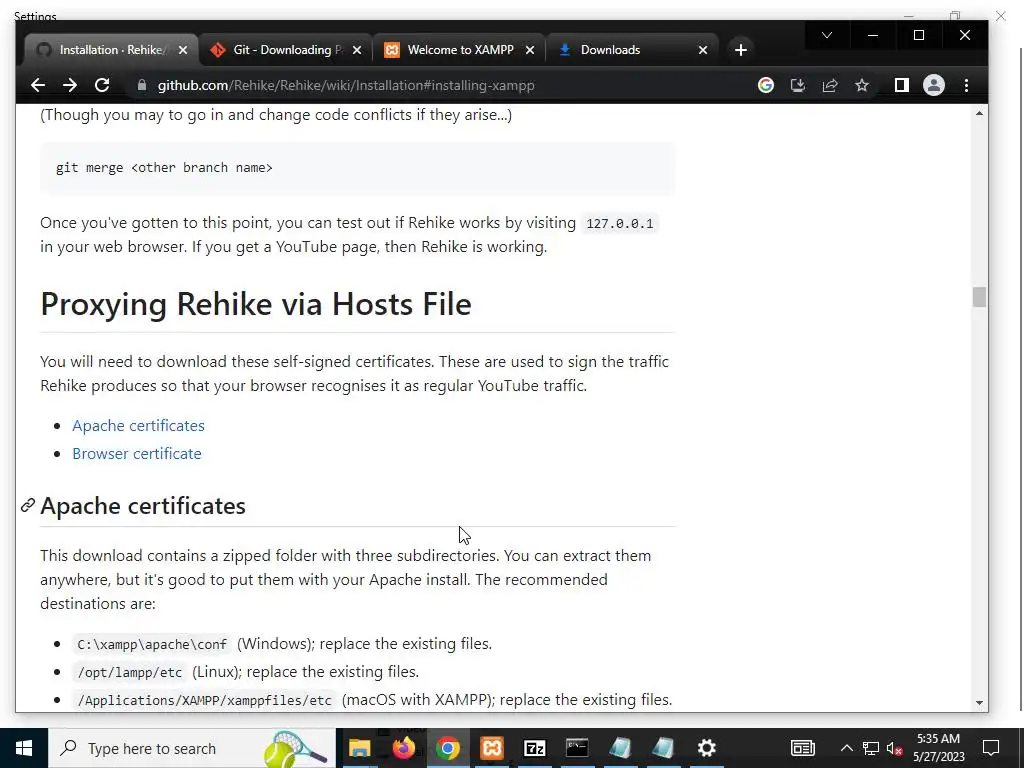Click the Proxying Rehike via Hosts File heading
The width and height of the screenshot is (1024, 768).
pos(255,304)
